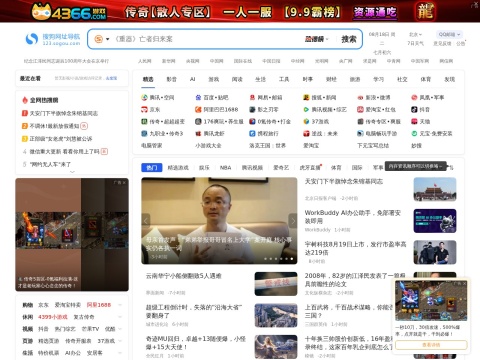
Task: Select the 热门 news tab
Action: (x=152, y=167)
